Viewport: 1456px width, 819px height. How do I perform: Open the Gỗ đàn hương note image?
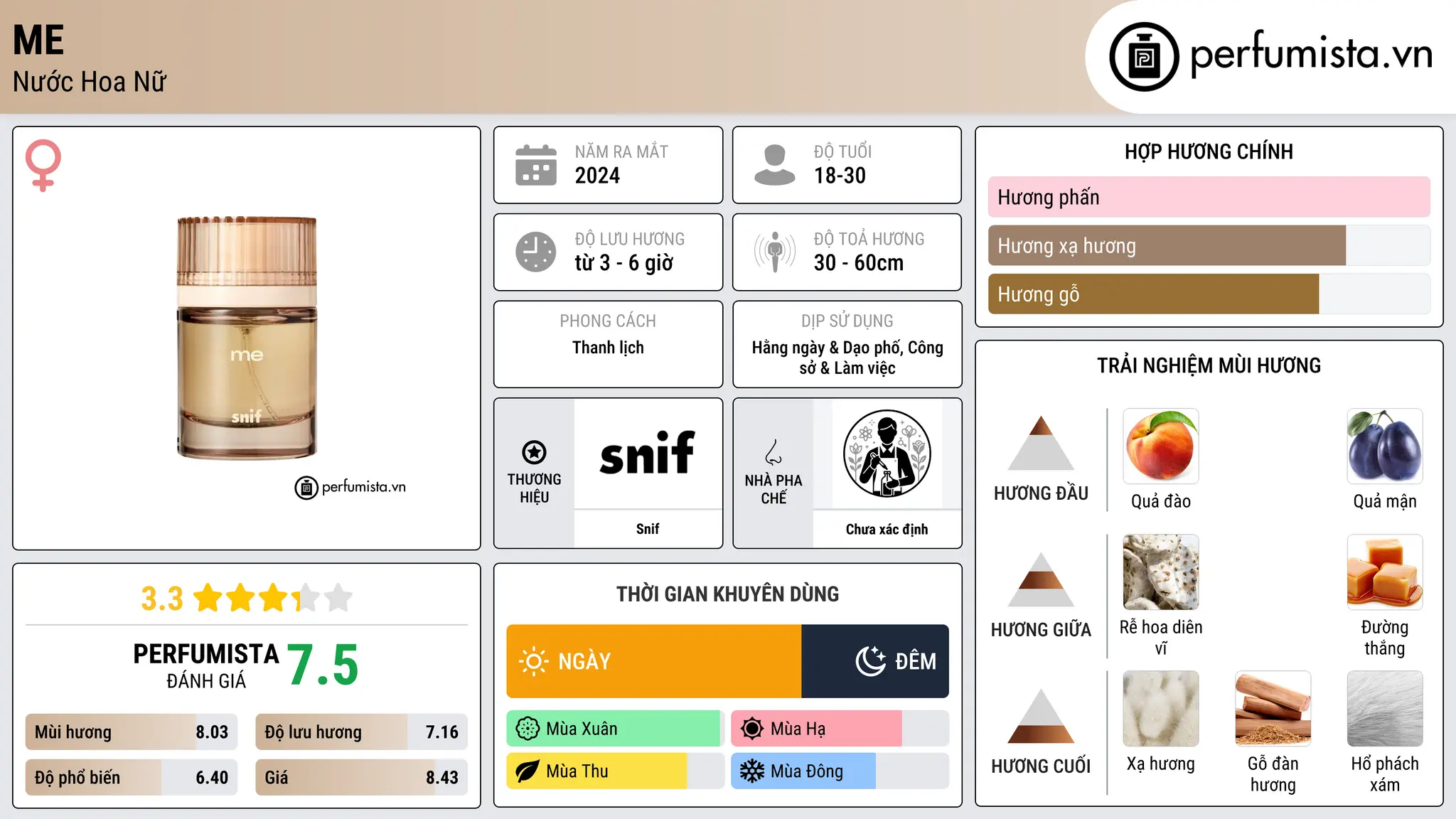[x=1273, y=709]
